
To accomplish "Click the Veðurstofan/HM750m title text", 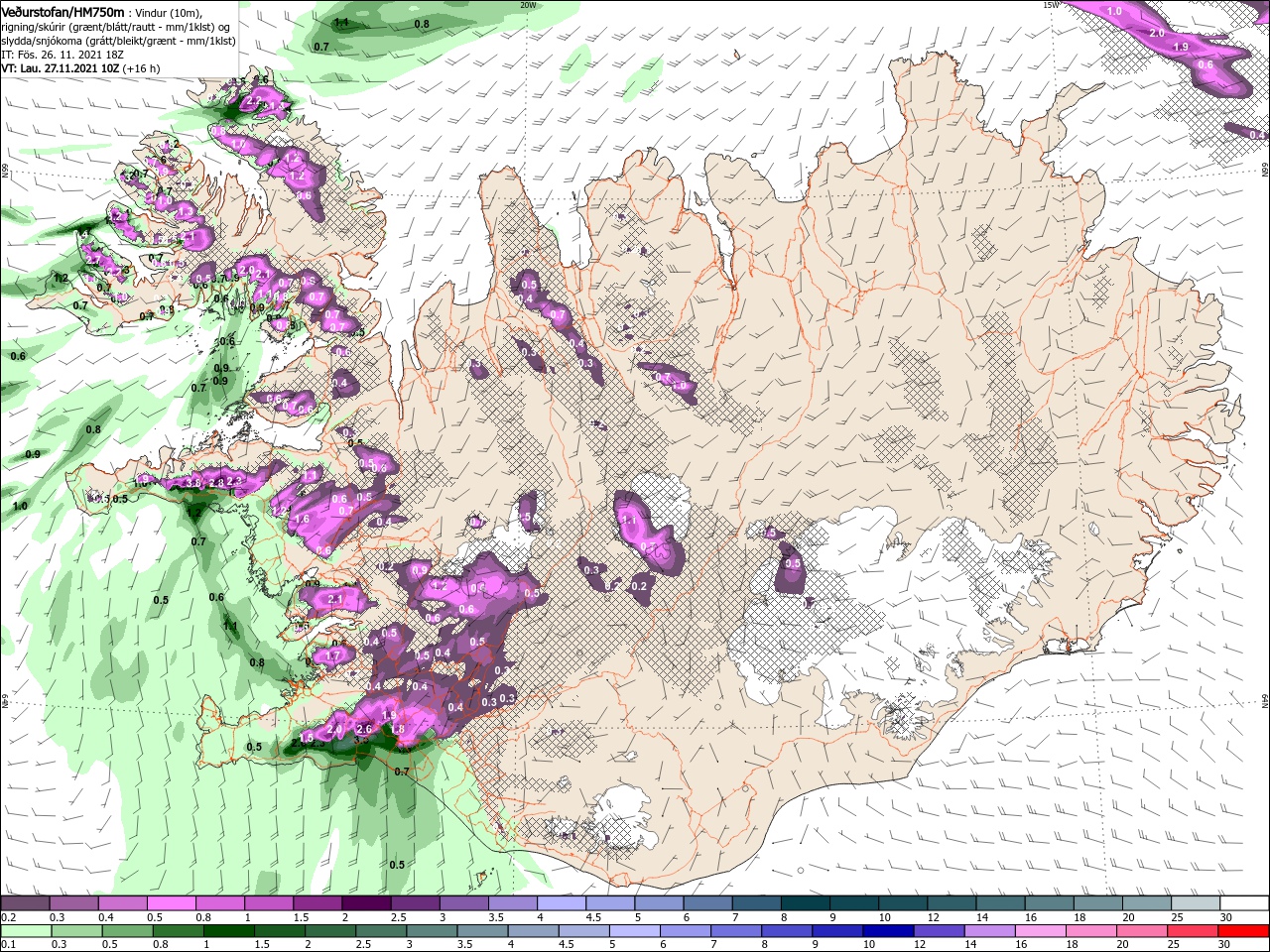I will point(63,11).
